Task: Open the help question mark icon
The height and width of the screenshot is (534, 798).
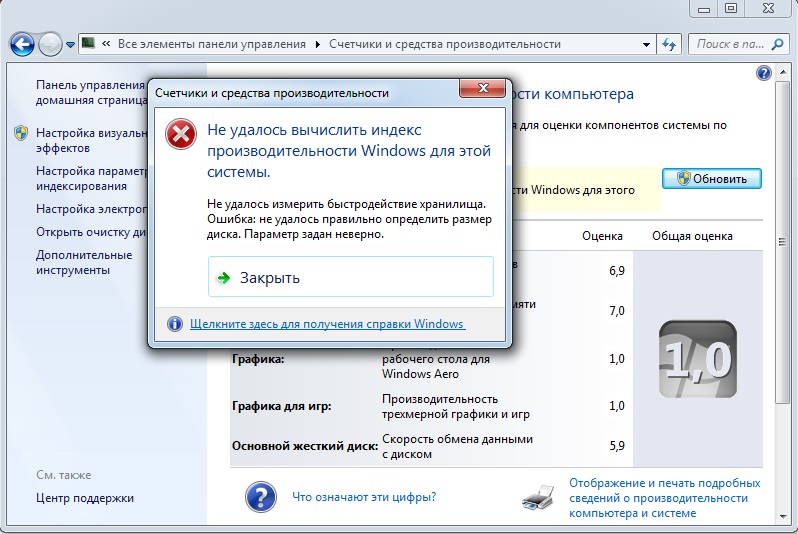Action: pos(763,73)
